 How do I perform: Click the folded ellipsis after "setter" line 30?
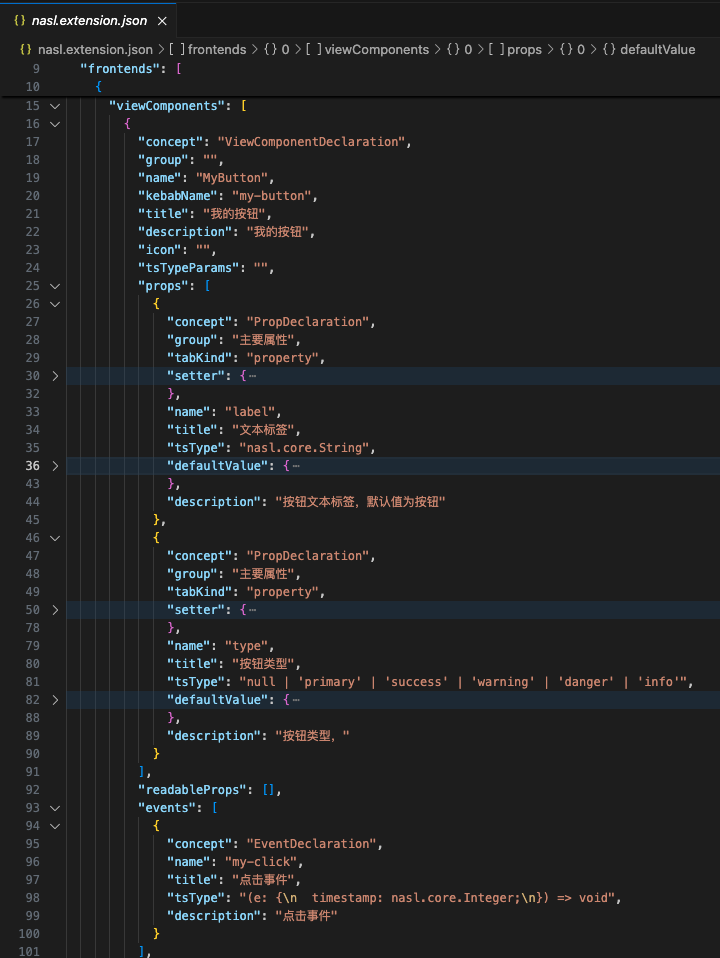coord(252,376)
